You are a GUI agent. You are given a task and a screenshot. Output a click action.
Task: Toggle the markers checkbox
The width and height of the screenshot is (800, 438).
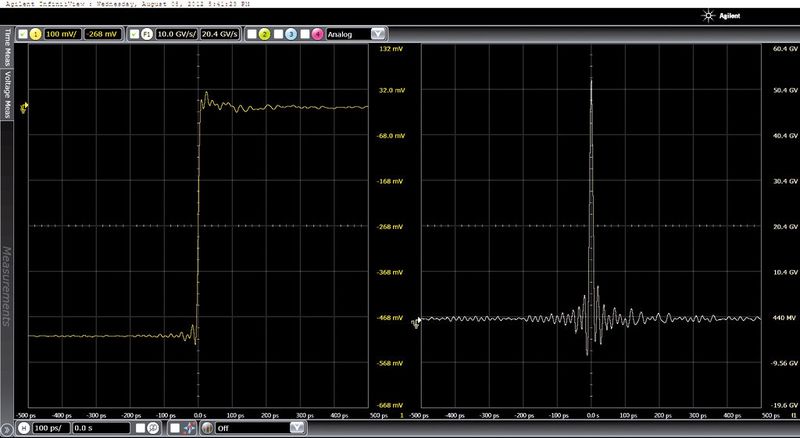point(175,428)
